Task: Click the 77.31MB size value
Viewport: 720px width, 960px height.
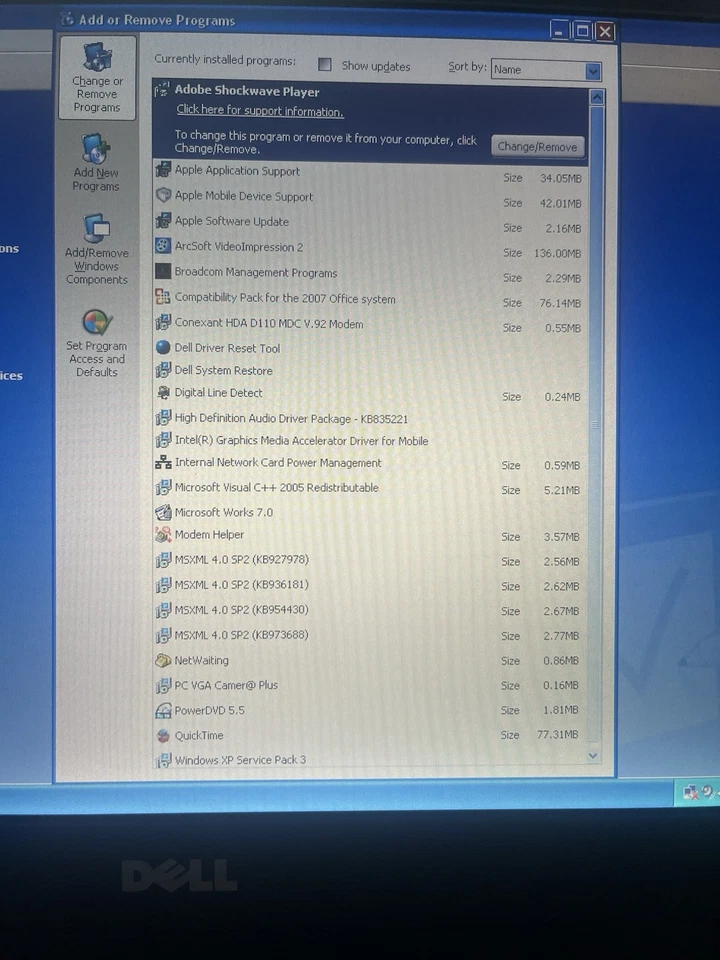Action: pyautogui.click(x=557, y=734)
